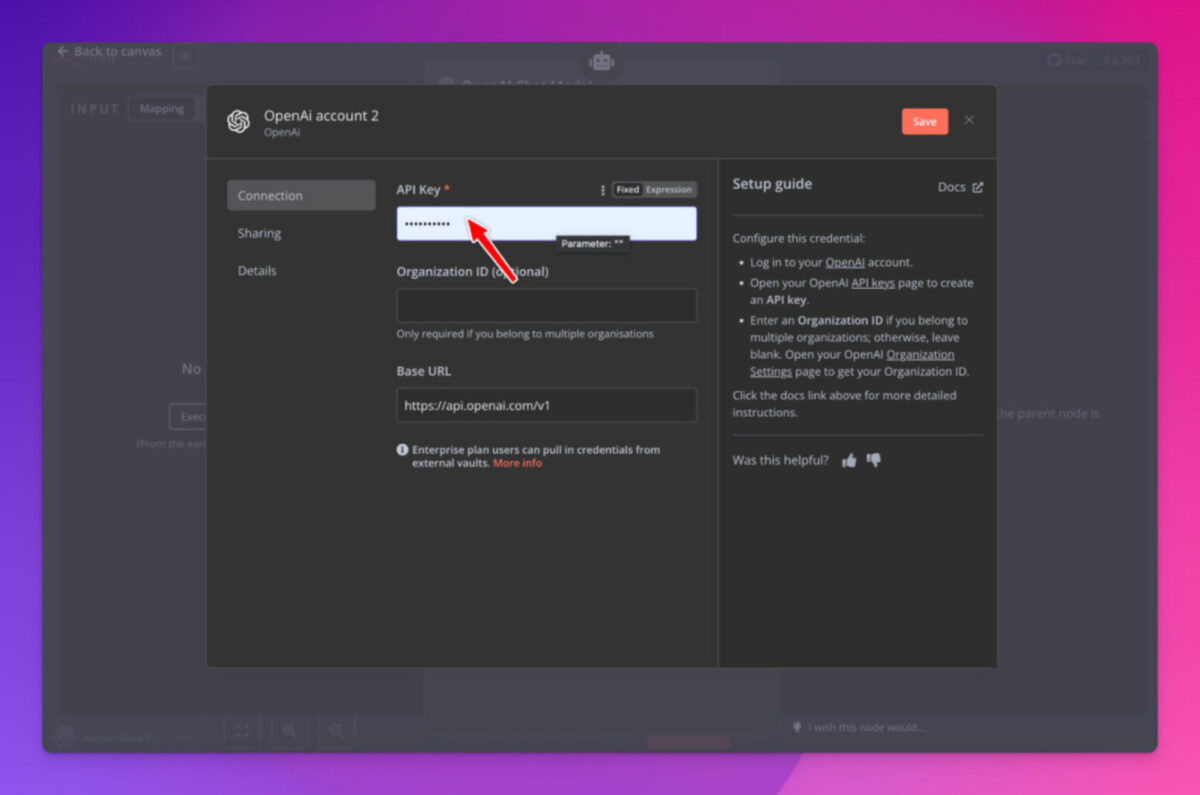Click the 'I wish this node would...' text

pos(866,727)
